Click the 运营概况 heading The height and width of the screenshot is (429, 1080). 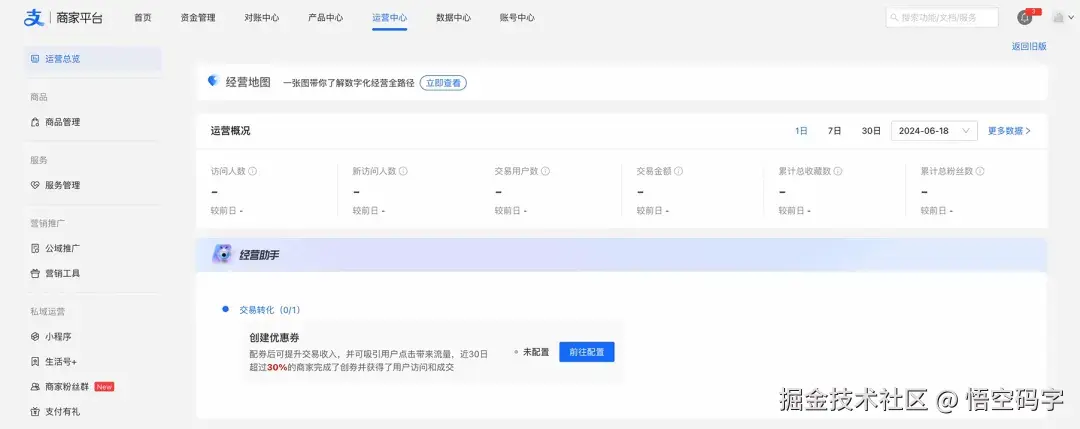tap(230, 131)
